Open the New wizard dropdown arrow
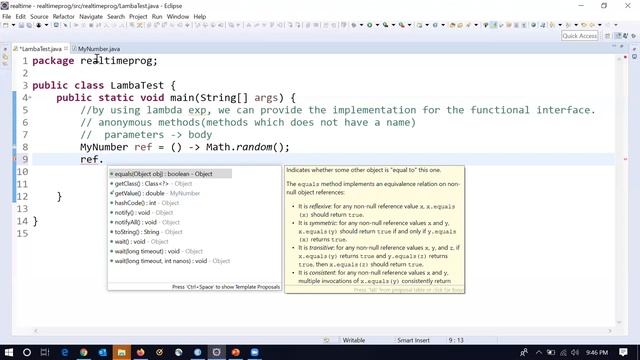Viewport: 640px width, 360px height. tap(13, 25)
